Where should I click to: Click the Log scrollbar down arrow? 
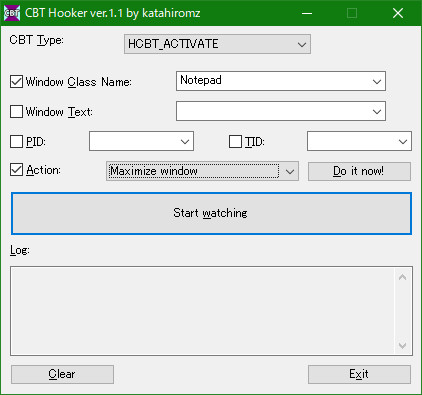(402, 345)
